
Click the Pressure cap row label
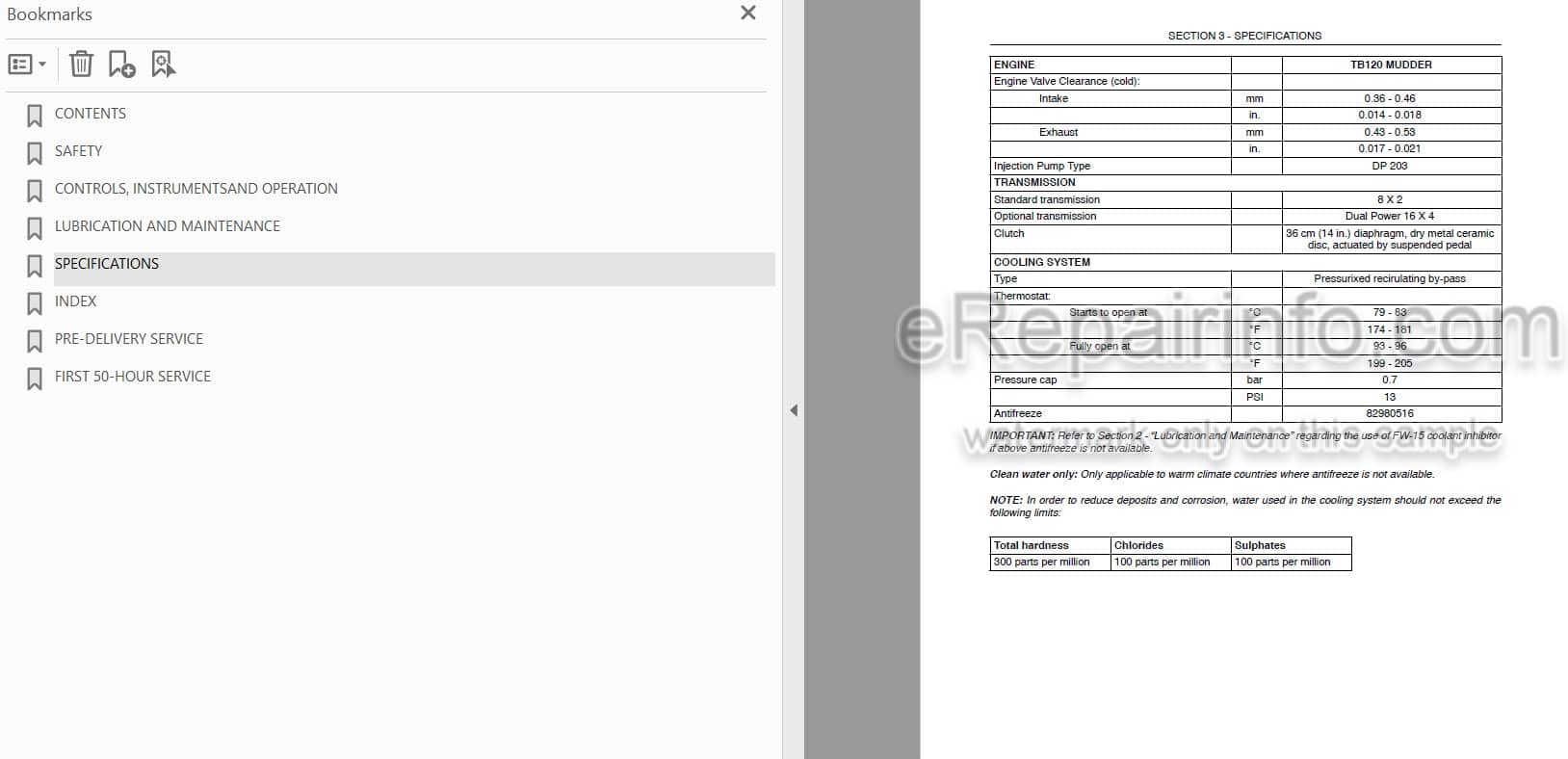[x=1025, y=379]
